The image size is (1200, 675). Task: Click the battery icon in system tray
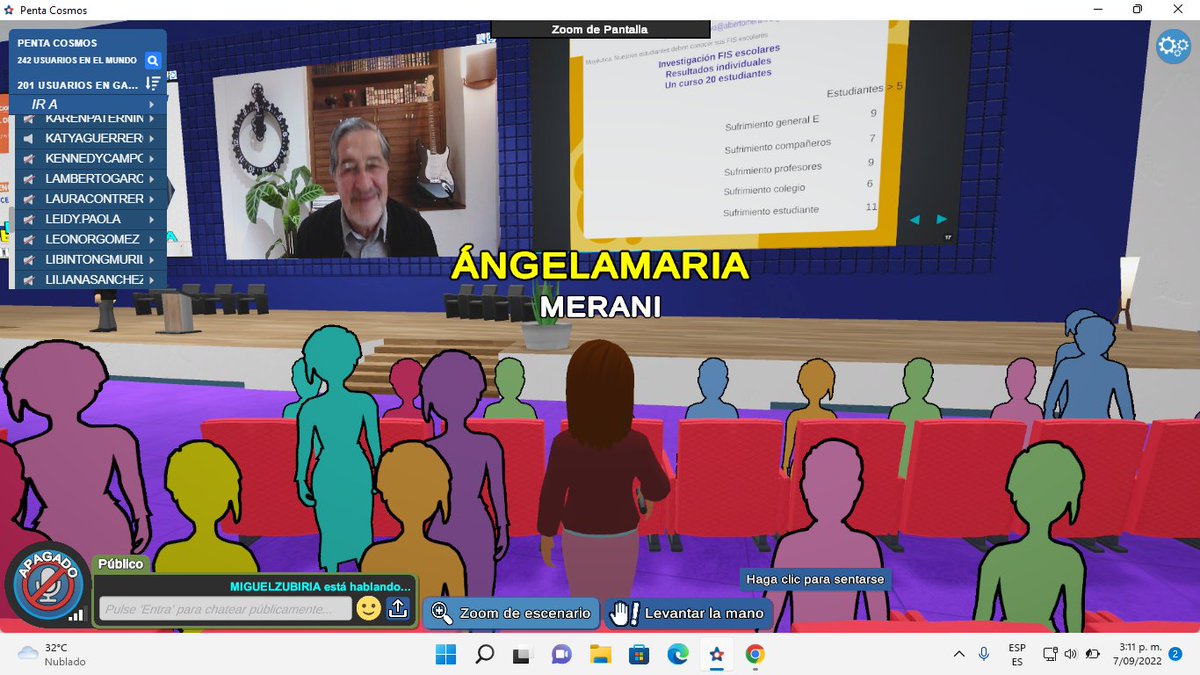(1093, 654)
